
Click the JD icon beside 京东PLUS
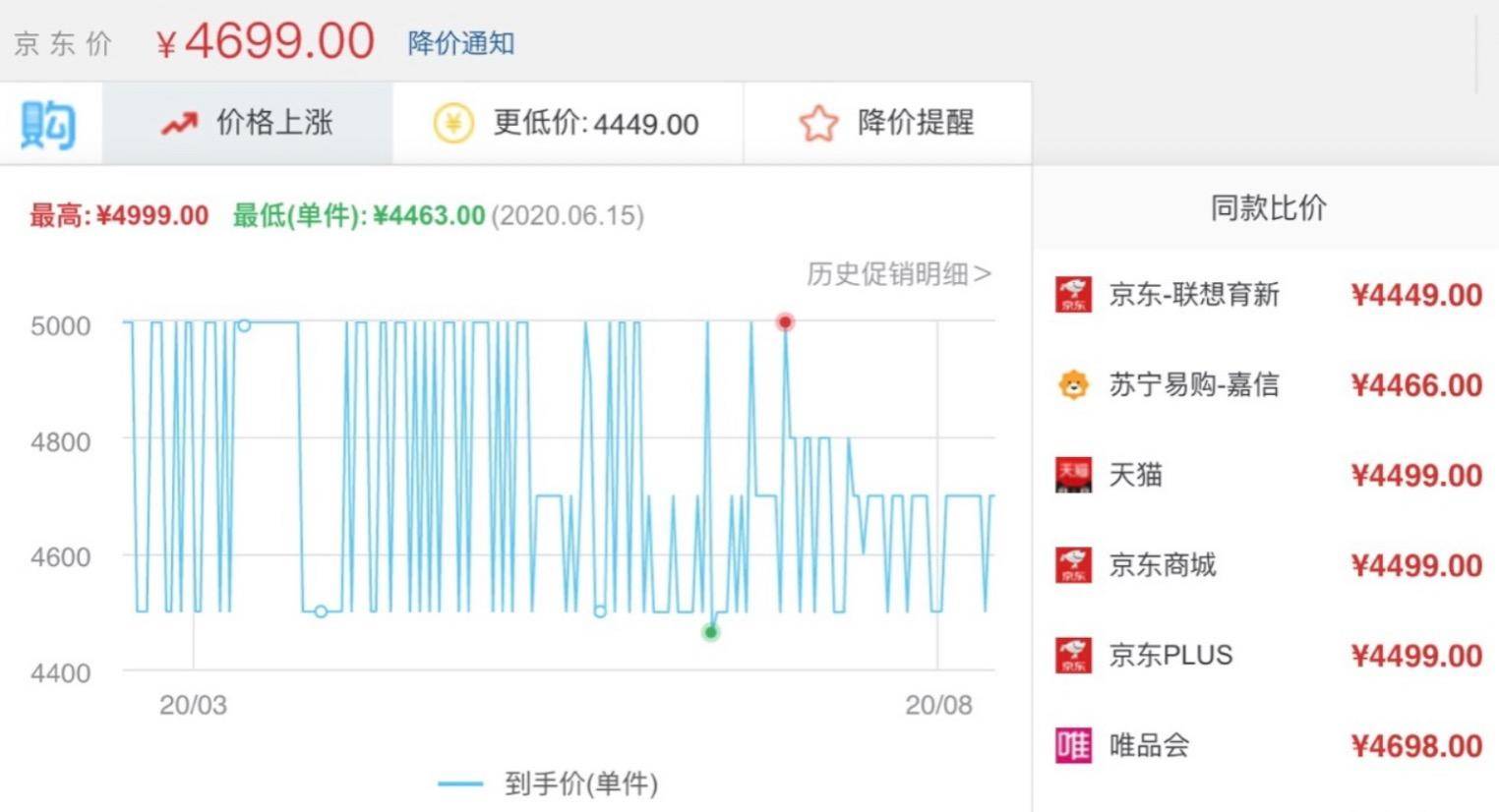(x=1073, y=656)
